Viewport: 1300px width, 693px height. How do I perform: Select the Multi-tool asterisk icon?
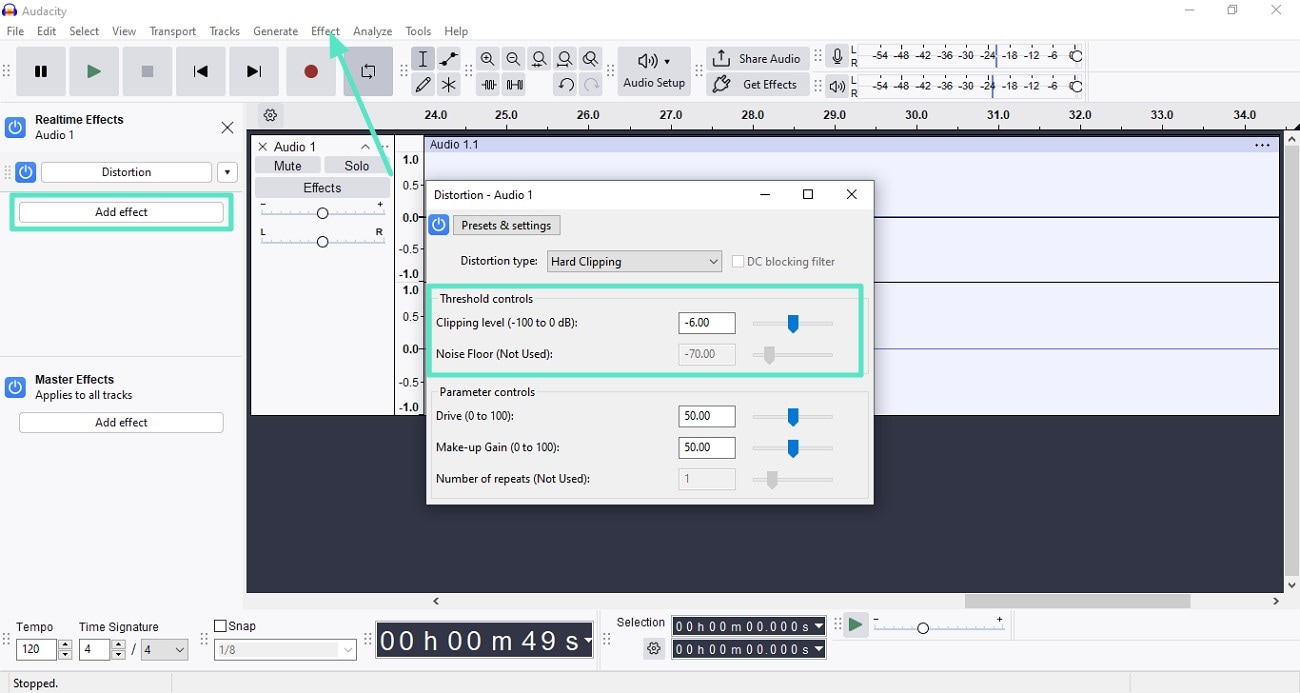pyautogui.click(x=449, y=85)
